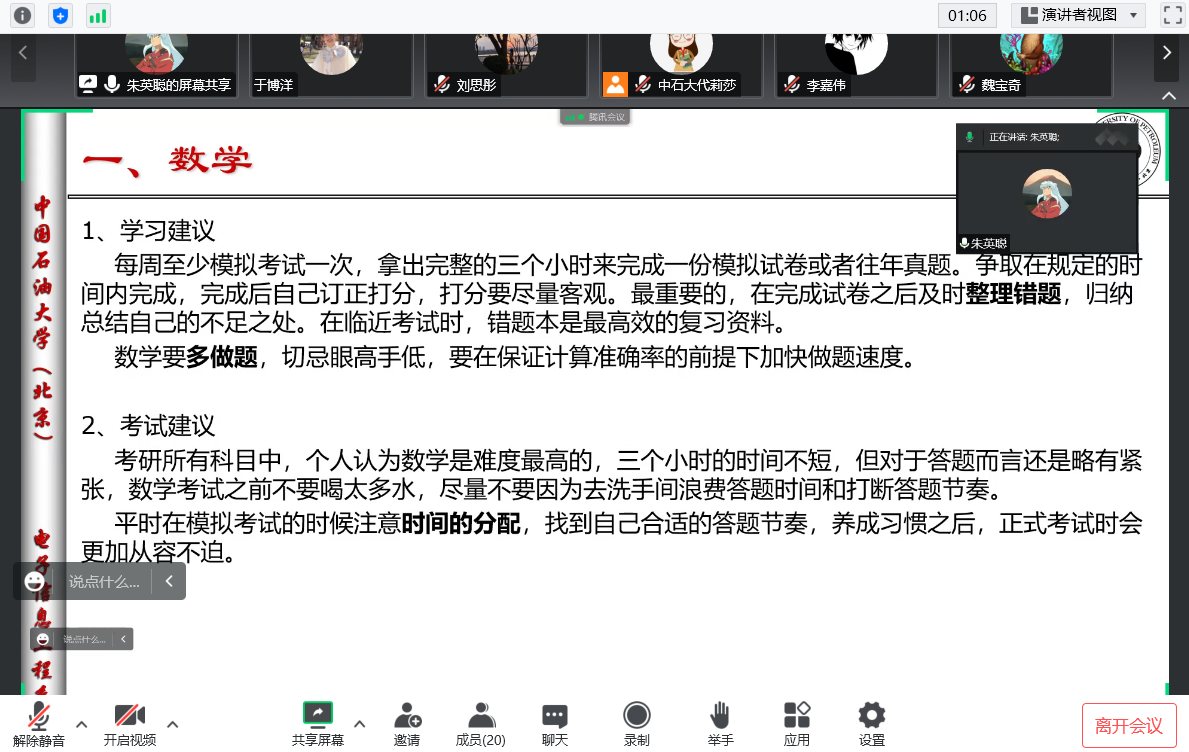
Task: Stop sharing via the 共享屏幕 toggle
Action: point(317,722)
